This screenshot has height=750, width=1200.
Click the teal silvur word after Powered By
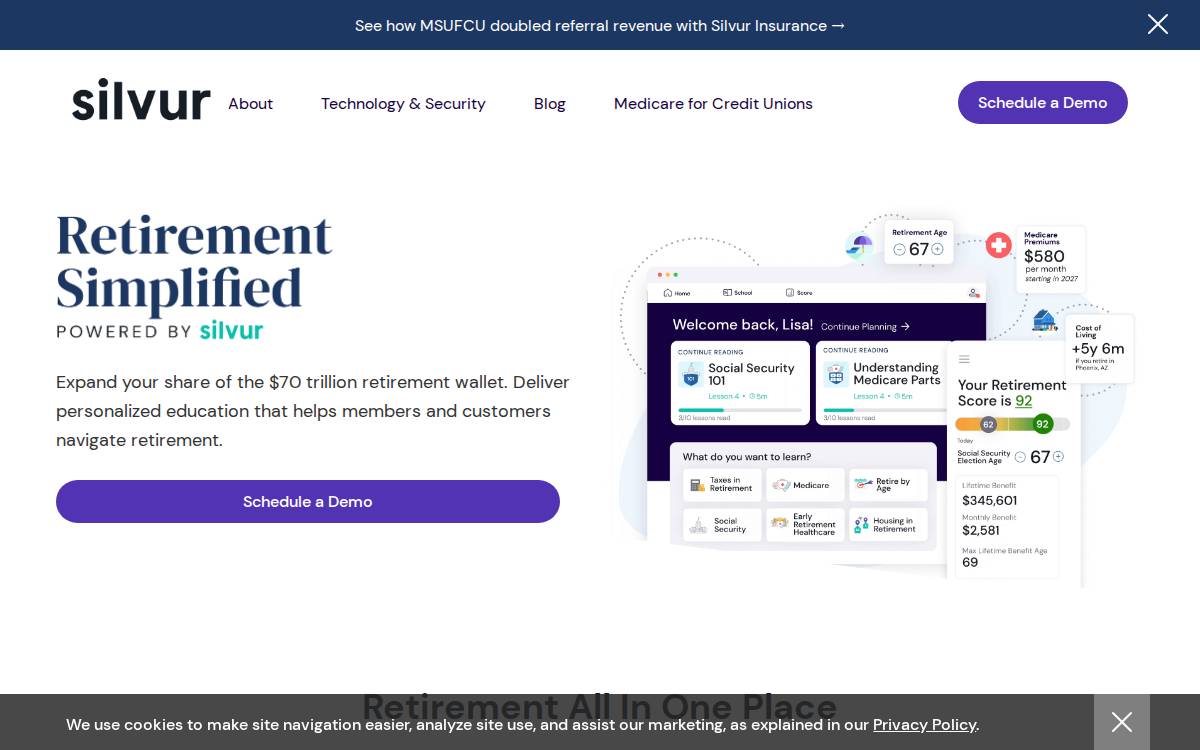tap(231, 331)
